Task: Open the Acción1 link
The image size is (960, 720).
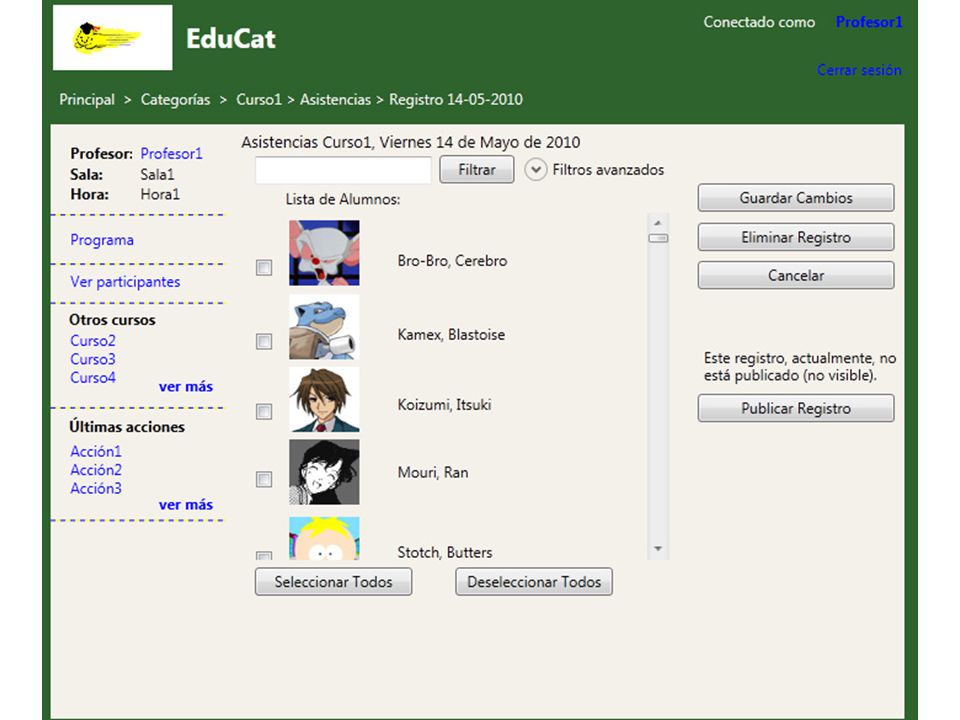Action: [x=96, y=451]
